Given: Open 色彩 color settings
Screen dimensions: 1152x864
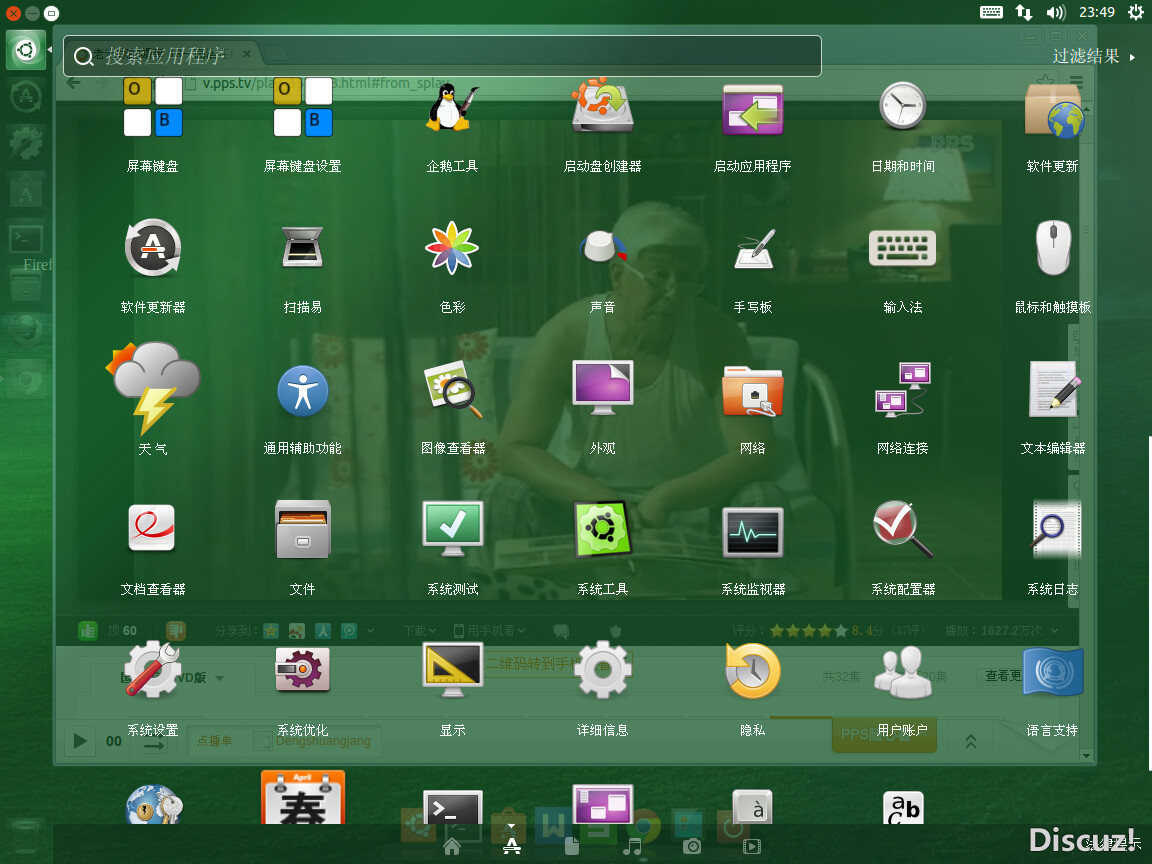Looking at the screenshot, I should point(453,248).
